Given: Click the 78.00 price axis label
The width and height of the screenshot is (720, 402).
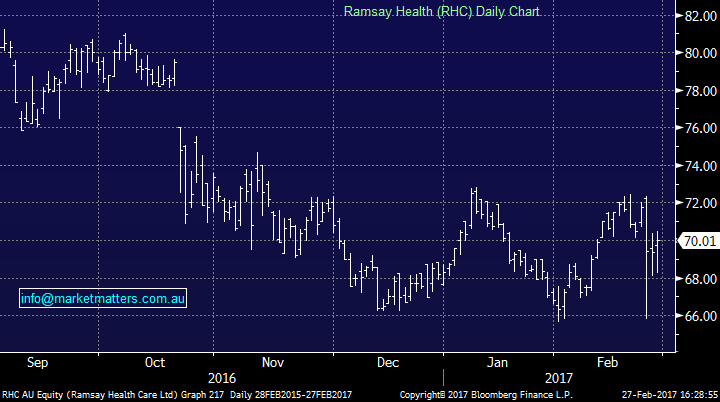Looking at the screenshot, I should [700, 91].
